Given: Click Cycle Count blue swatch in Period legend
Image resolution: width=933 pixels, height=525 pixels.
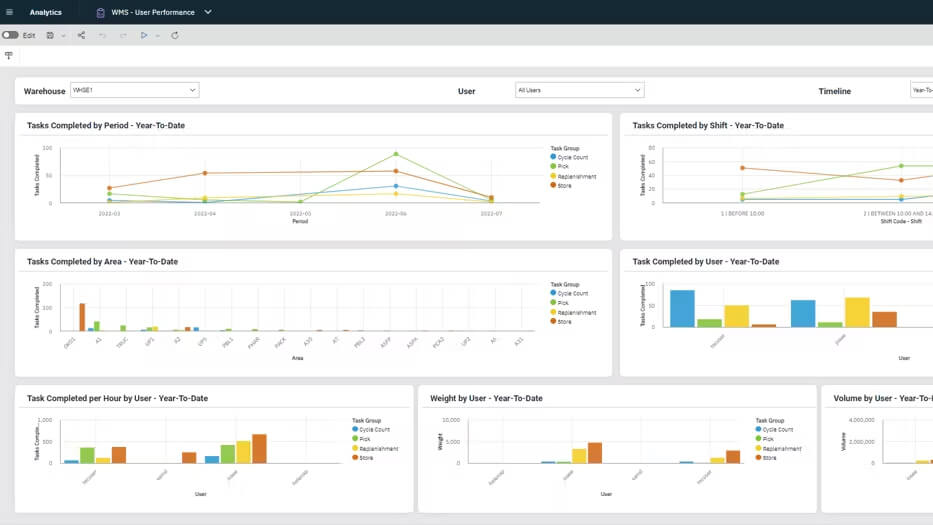Looking at the screenshot, I should (553, 156).
